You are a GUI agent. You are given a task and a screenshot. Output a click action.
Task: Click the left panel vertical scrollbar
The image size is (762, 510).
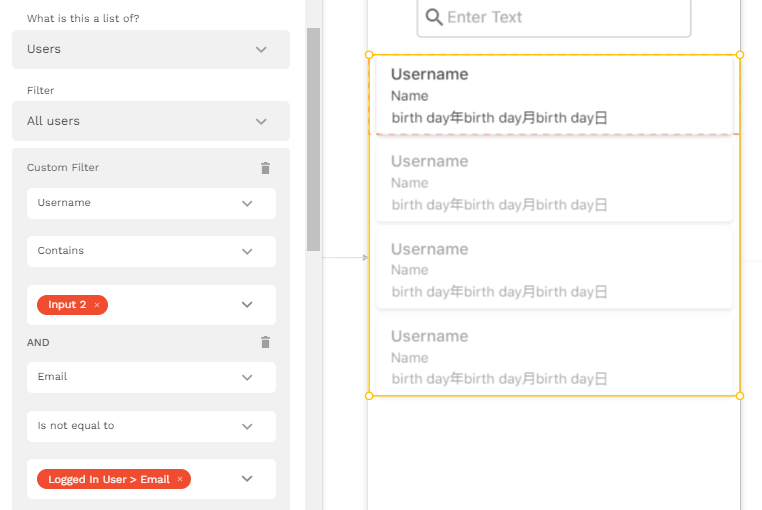click(313, 140)
